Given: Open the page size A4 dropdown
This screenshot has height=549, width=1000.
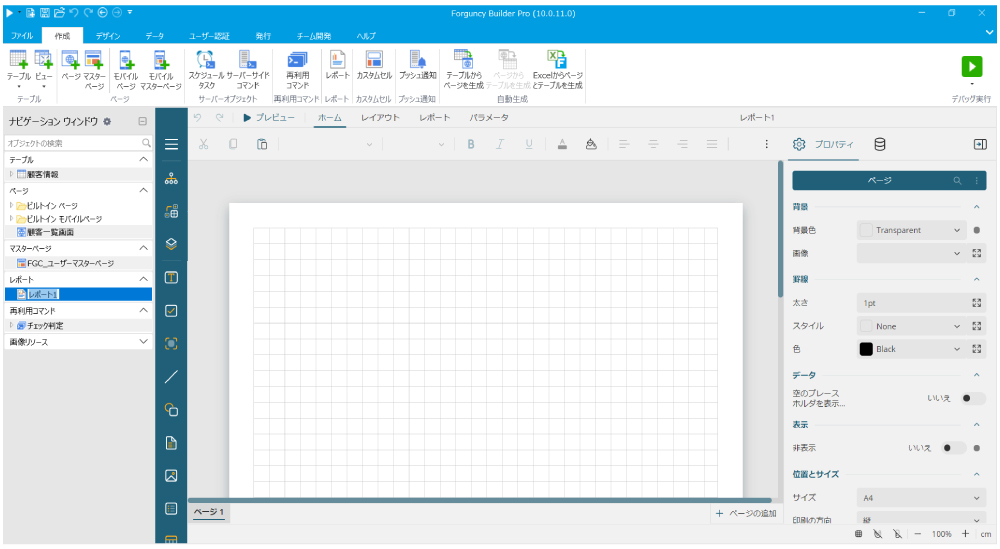Looking at the screenshot, I should click(x=921, y=497).
